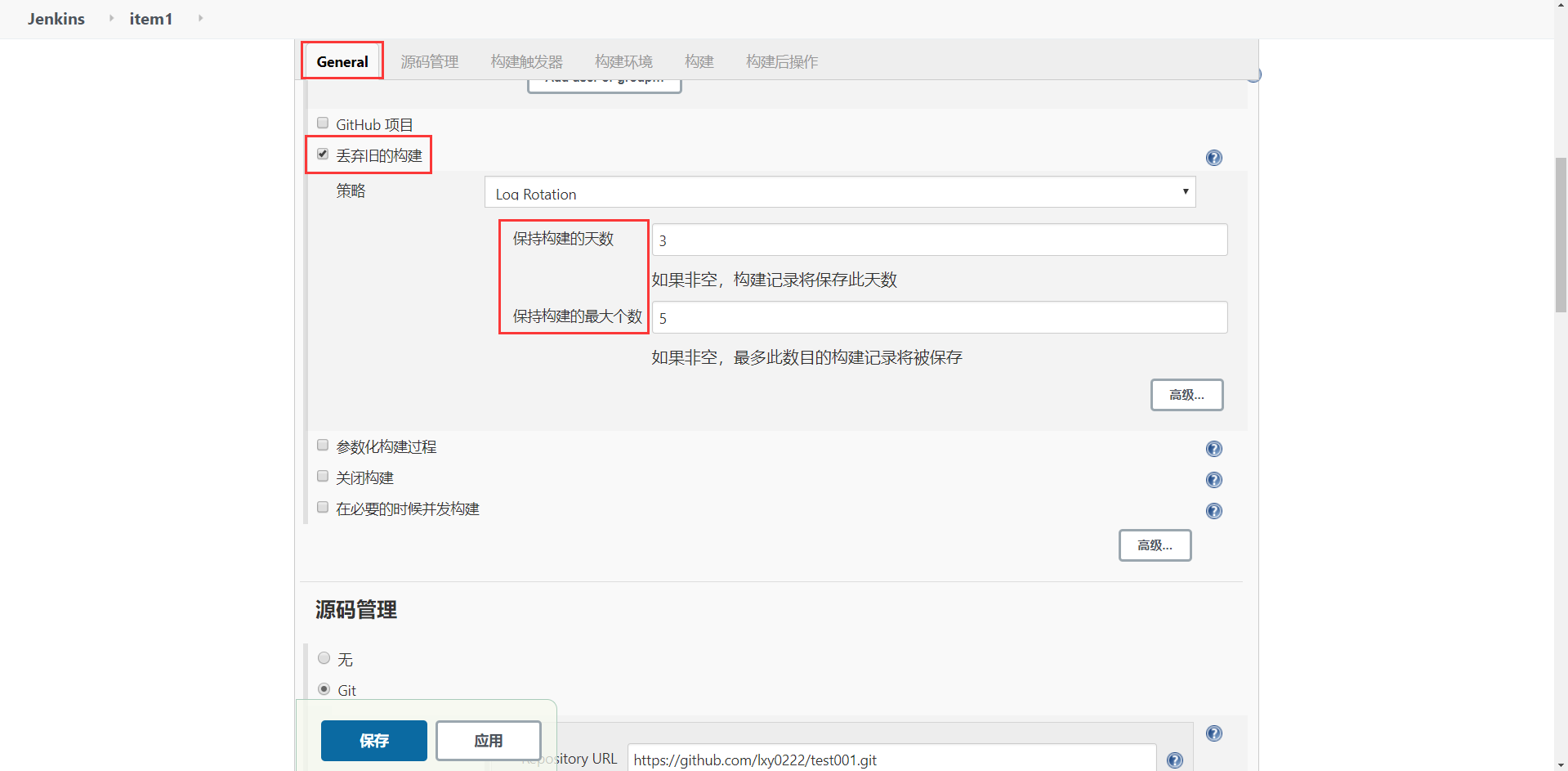
Task: Go to the 构建环境 tab
Action: [623, 61]
